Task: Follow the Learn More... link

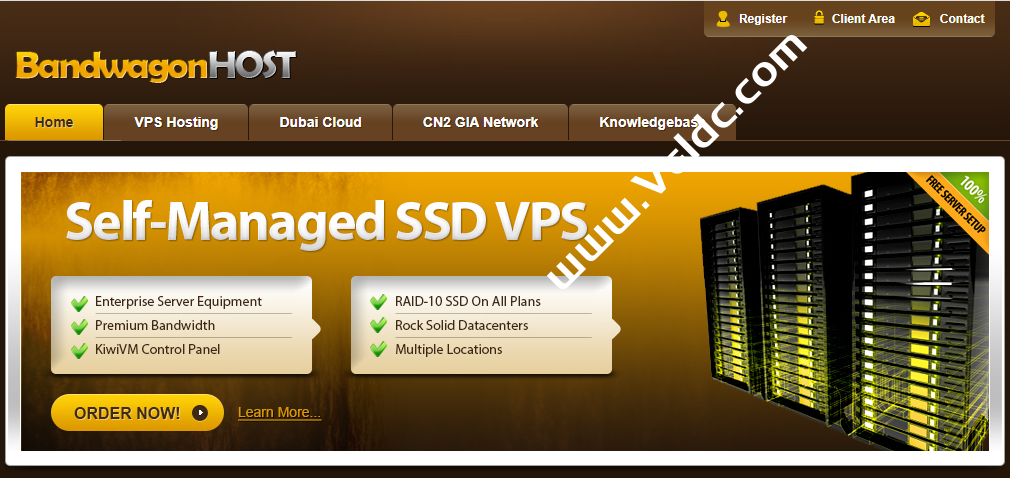Action: [280, 412]
